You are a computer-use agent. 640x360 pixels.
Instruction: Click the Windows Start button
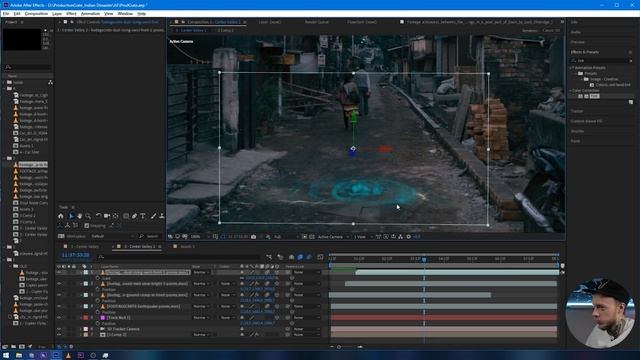[6, 356]
